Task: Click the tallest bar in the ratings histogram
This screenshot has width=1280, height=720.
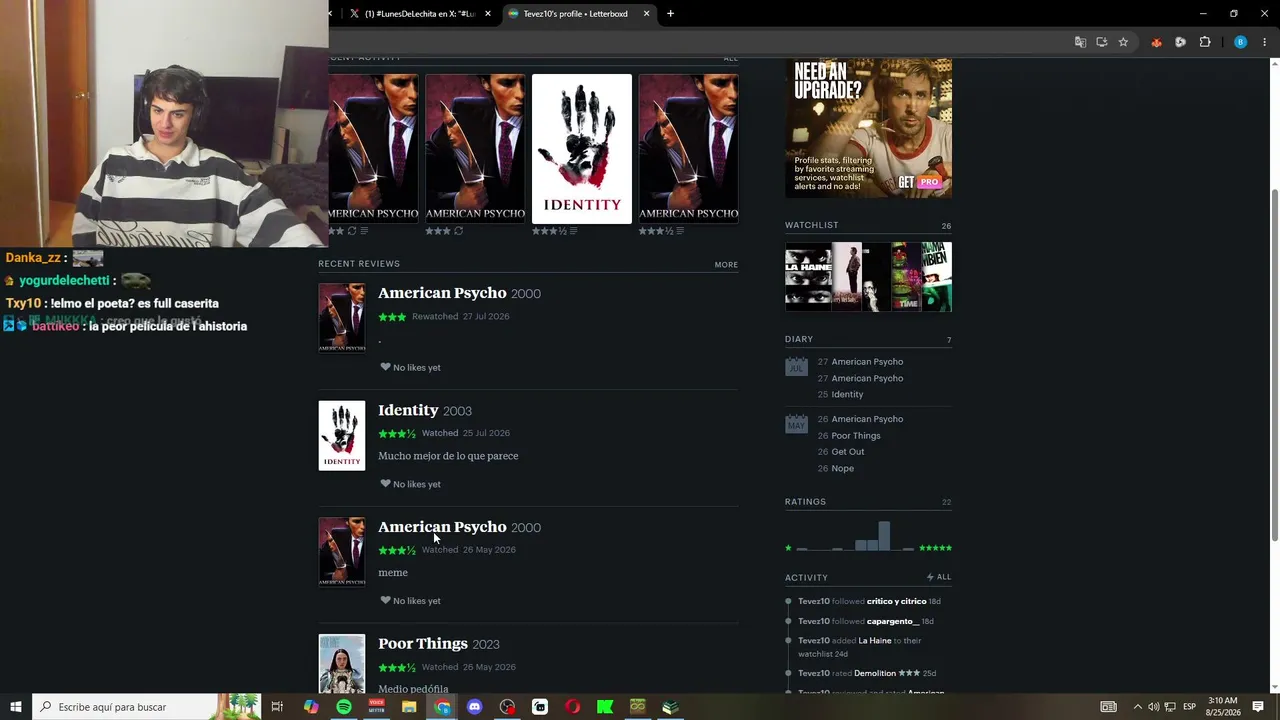Action: pos(884,536)
